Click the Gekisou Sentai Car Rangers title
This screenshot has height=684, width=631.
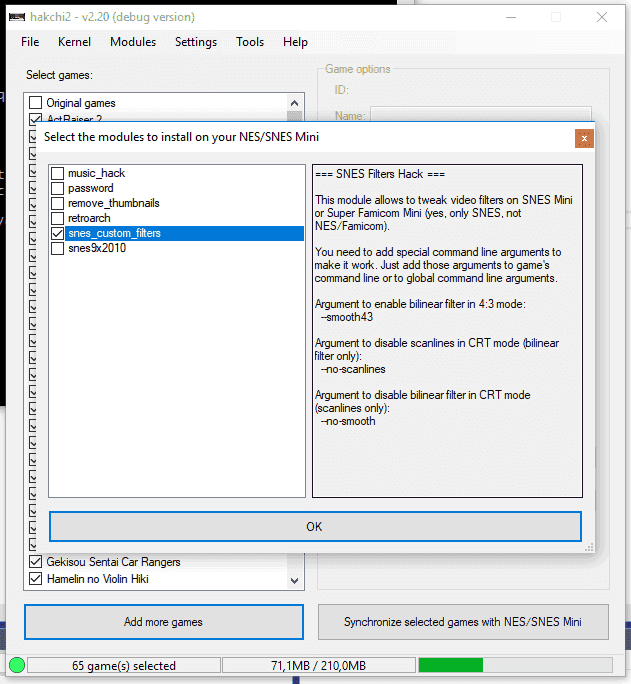pos(113,562)
